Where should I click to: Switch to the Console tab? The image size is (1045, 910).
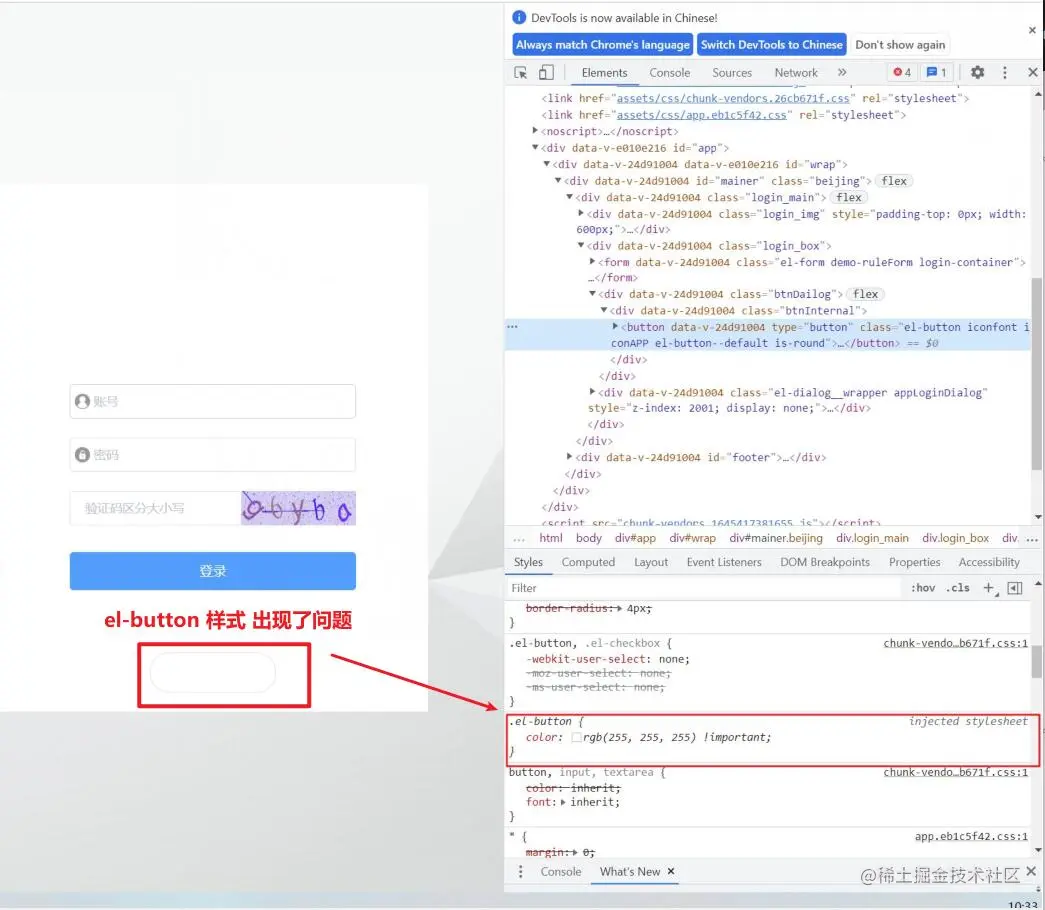669,73
